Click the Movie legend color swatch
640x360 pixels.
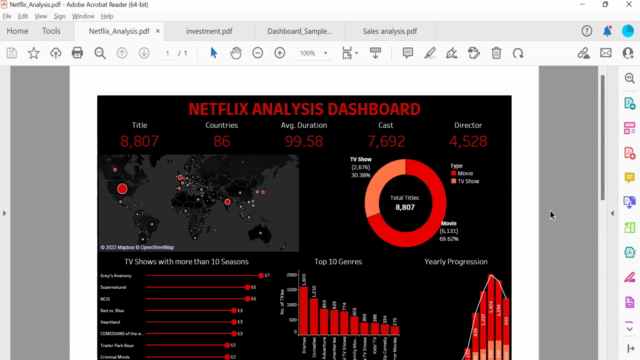453,173
